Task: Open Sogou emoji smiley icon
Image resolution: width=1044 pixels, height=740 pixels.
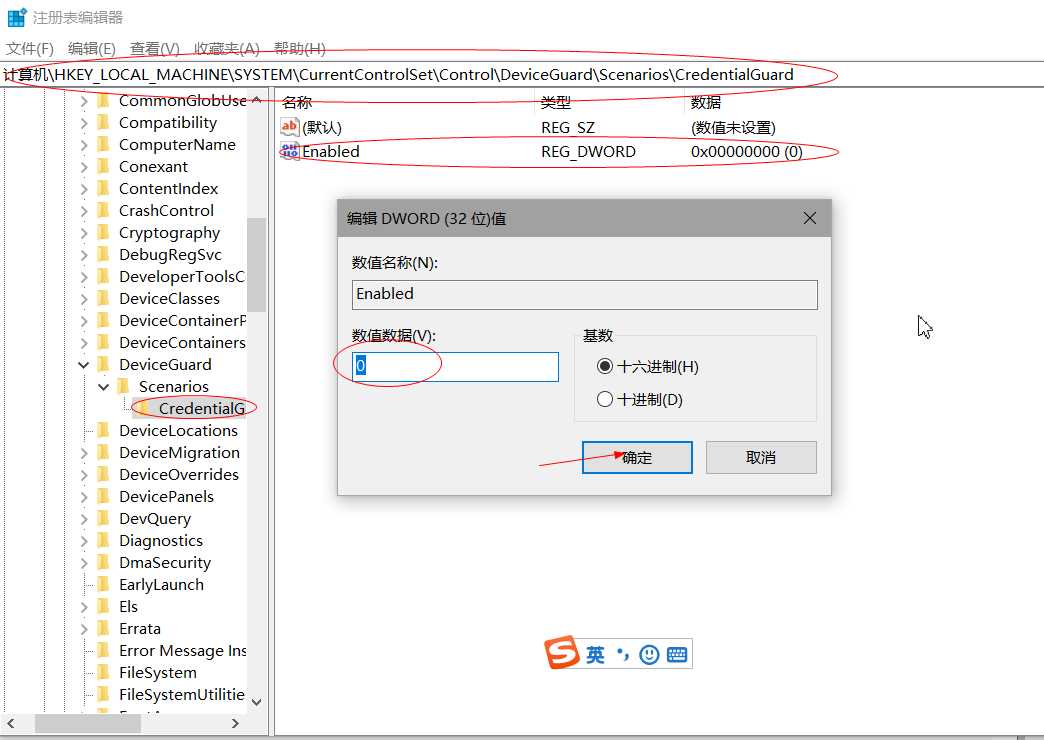Action: [x=649, y=655]
